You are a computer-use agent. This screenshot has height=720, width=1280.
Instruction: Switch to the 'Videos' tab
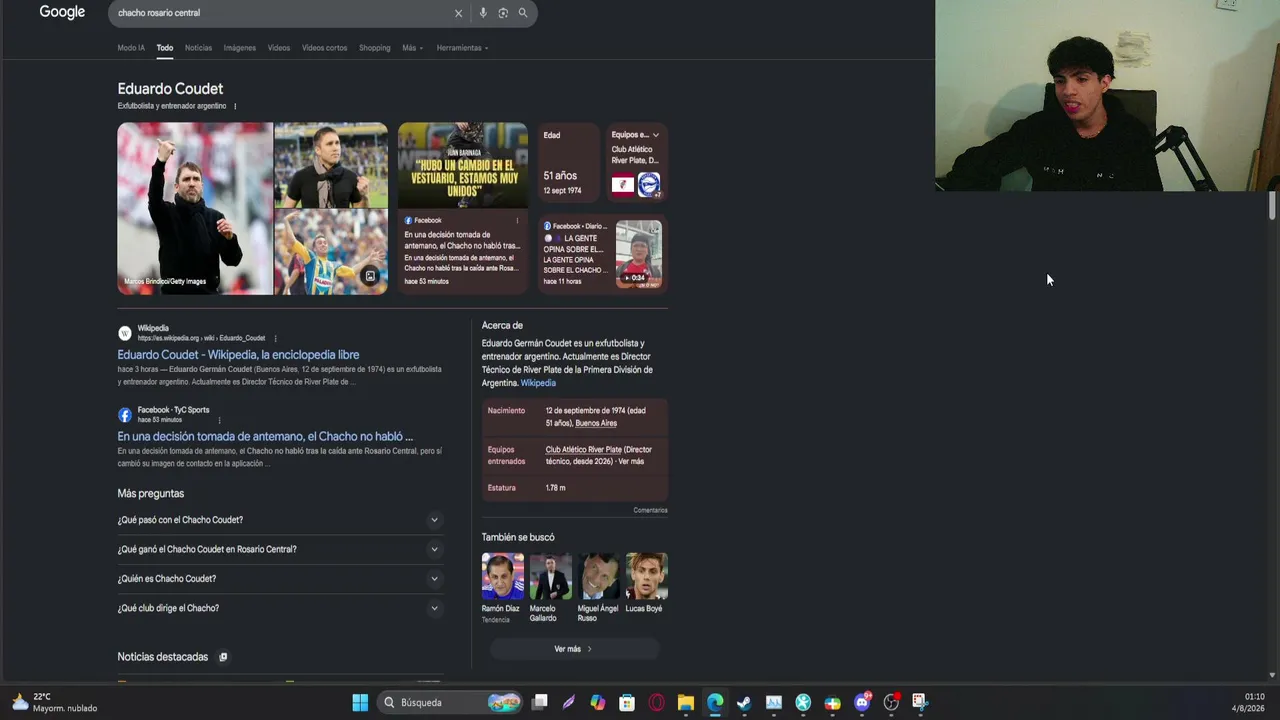click(279, 48)
